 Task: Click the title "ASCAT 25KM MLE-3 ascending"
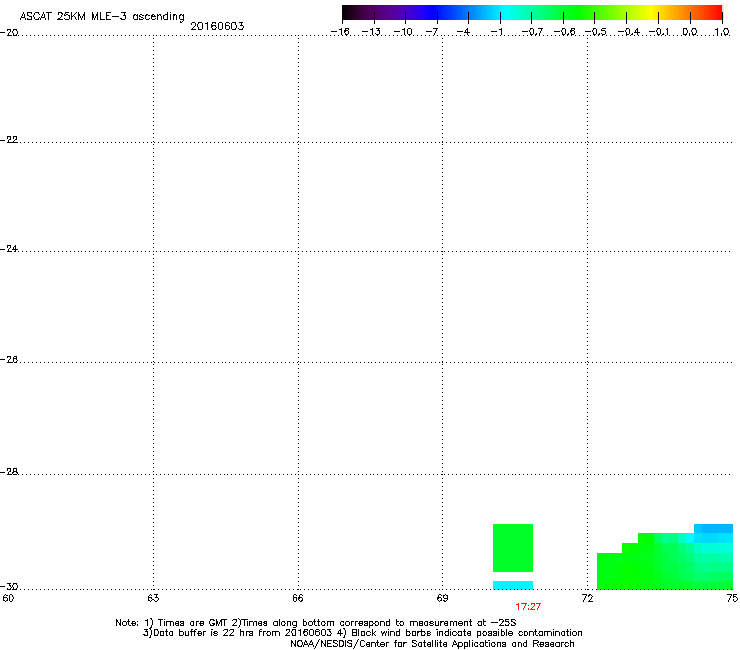tap(102, 17)
